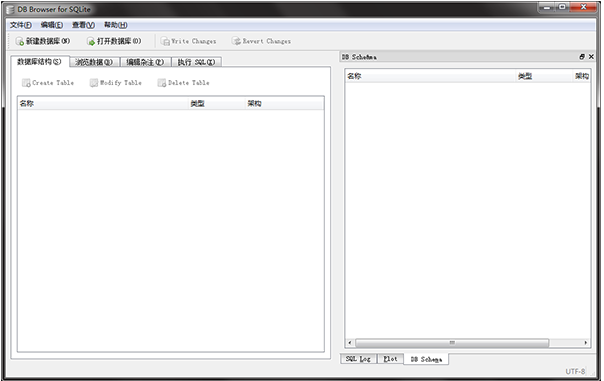Click the Create Table button

click(x=48, y=83)
